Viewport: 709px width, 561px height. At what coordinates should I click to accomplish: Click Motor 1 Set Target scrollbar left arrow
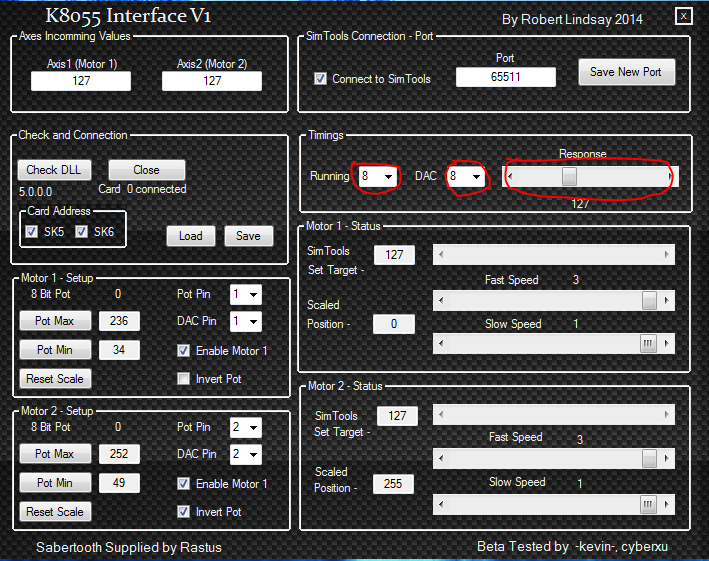click(x=441, y=255)
